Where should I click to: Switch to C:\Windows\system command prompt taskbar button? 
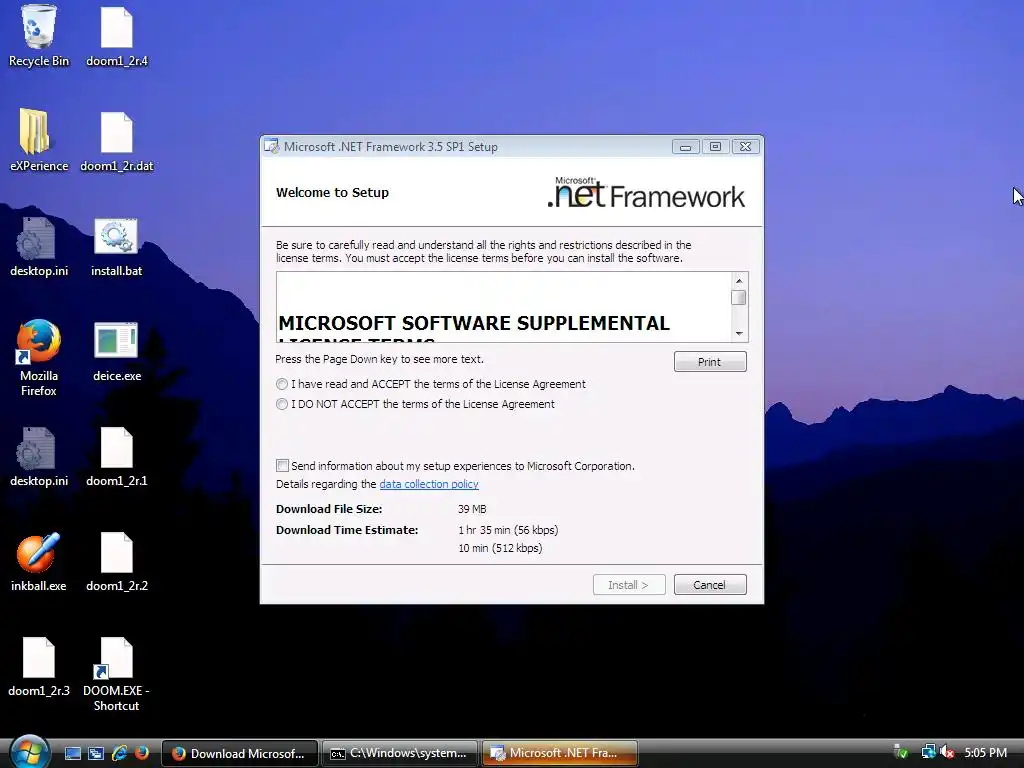click(x=400, y=753)
